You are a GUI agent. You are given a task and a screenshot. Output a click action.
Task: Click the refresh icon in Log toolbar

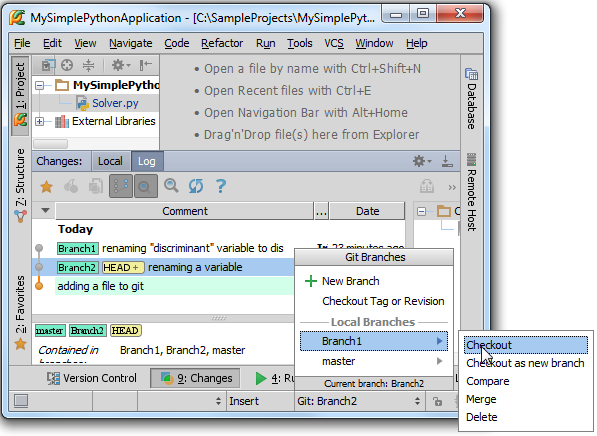(196, 186)
